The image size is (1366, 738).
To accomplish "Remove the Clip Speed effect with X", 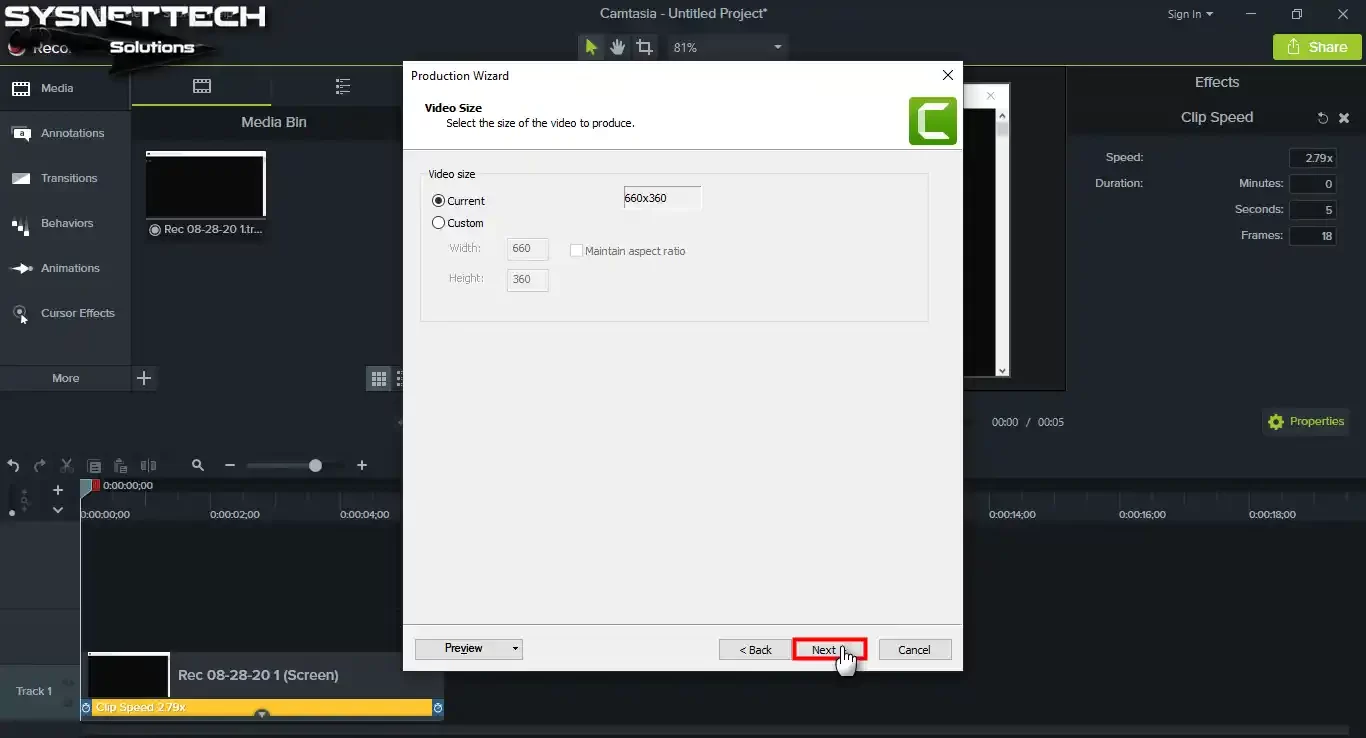I will click(x=1345, y=118).
